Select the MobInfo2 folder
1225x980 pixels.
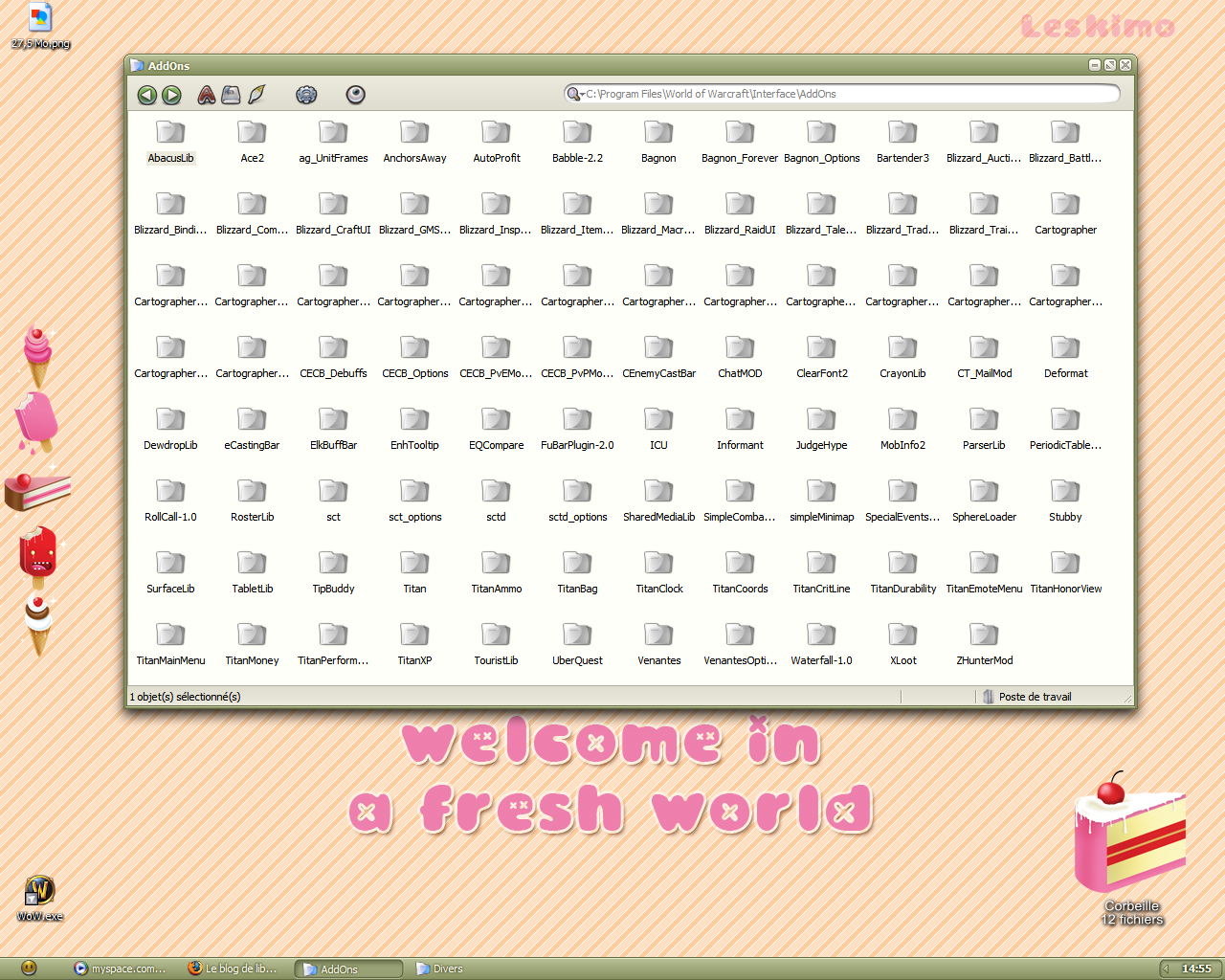point(902,430)
